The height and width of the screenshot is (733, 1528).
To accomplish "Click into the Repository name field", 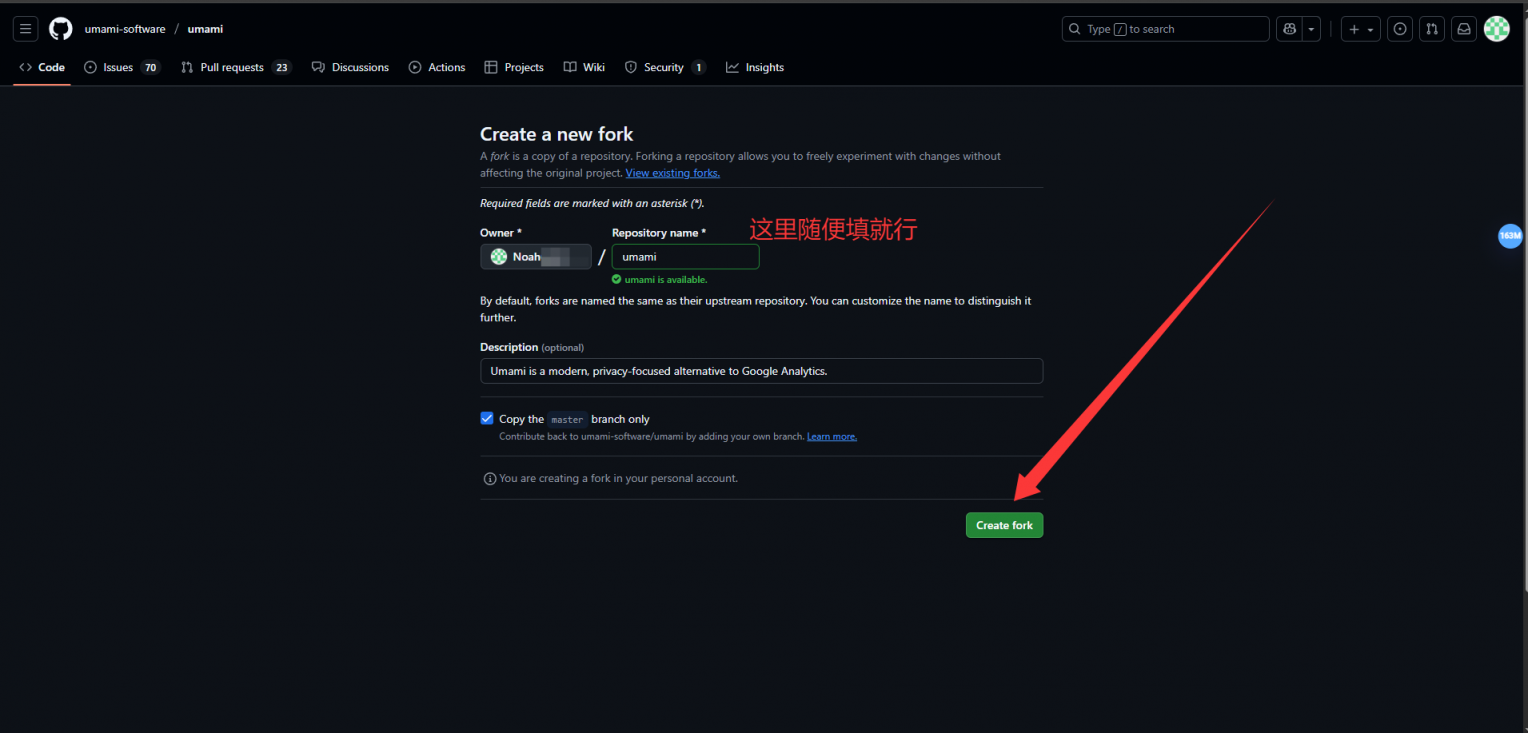I will click(686, 257).
